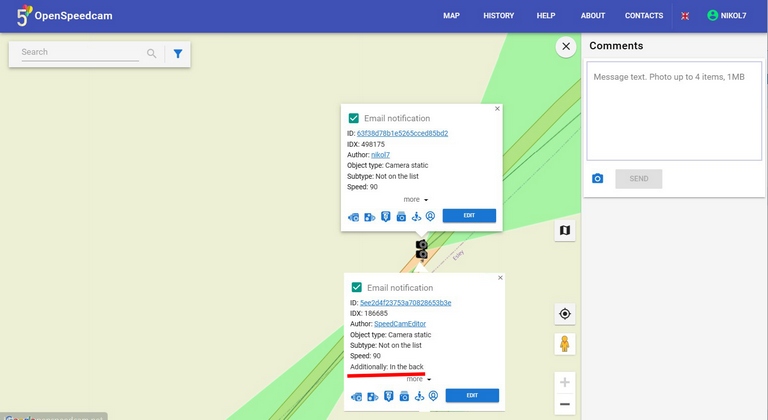Attach photo with camera icon in Comments
This screenshot has width=768, height=420.
click(598, 178)
